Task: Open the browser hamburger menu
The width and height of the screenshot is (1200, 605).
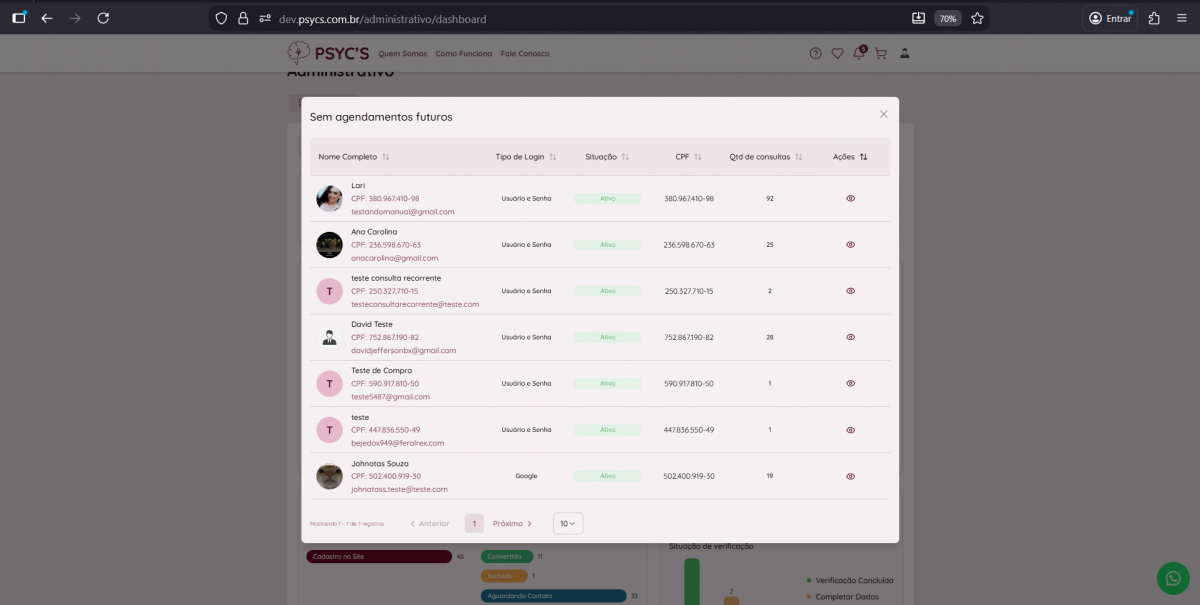Action: [1181, 18]
